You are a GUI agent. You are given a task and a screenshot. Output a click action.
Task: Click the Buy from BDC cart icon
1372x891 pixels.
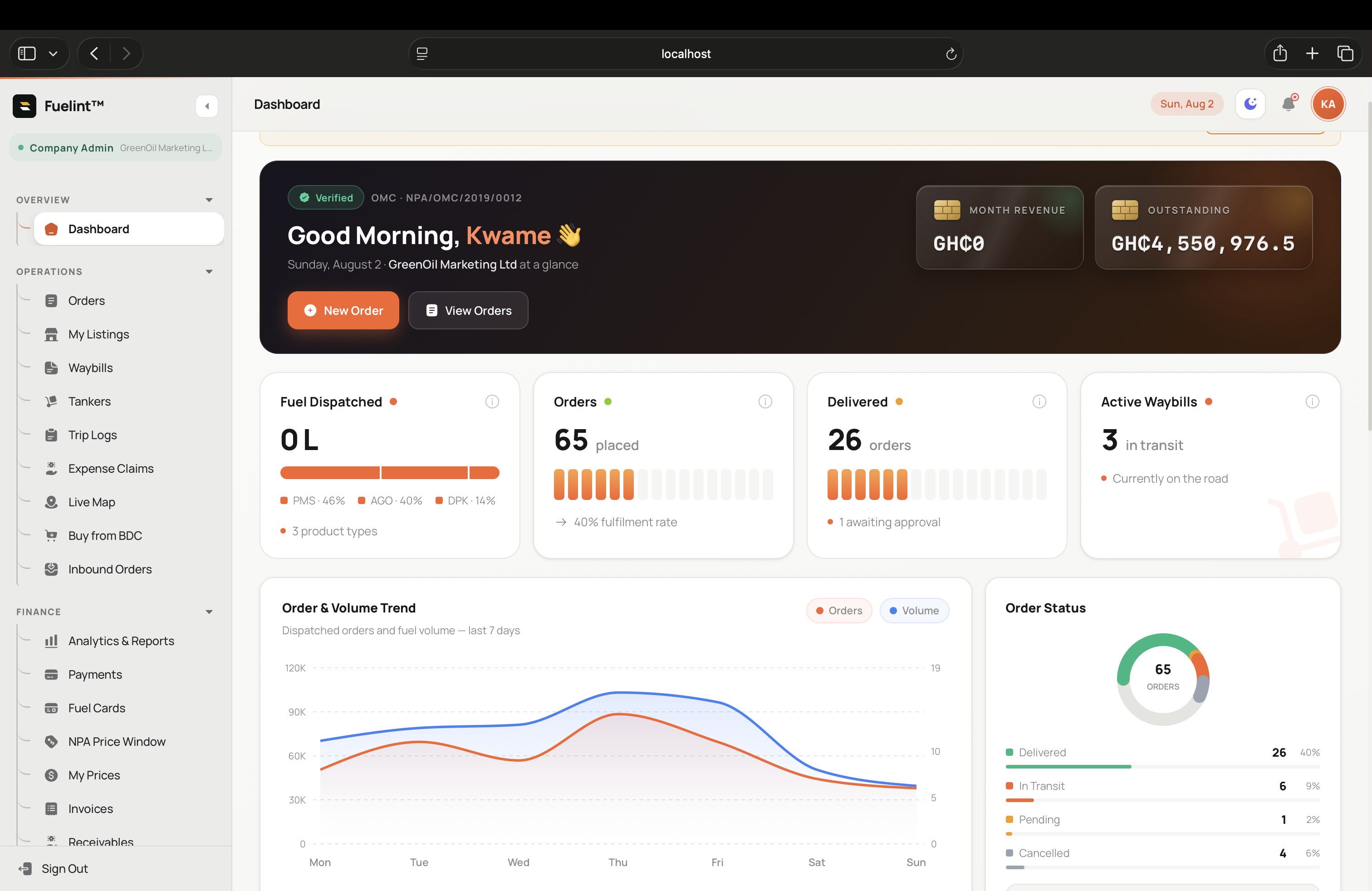51,535
